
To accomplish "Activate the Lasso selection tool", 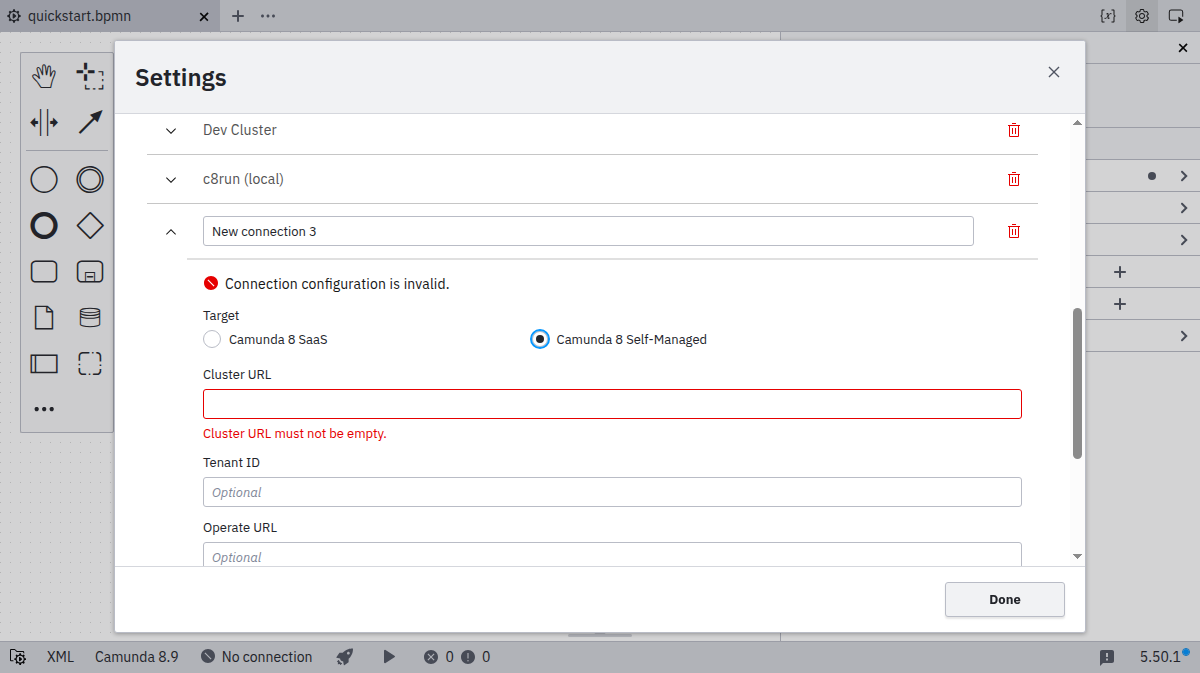I will [x=90, y=76].
